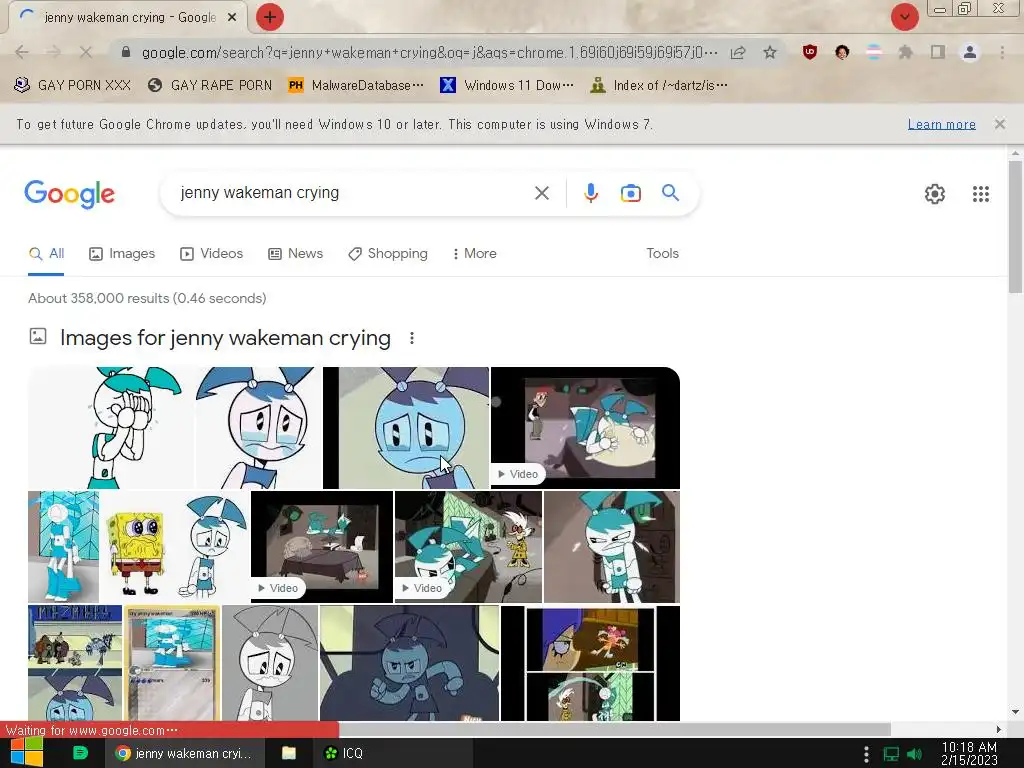Screen dimensions: 1024x768
Task: Open File Explorer from taskbar
Action: [x=289, y=753]
